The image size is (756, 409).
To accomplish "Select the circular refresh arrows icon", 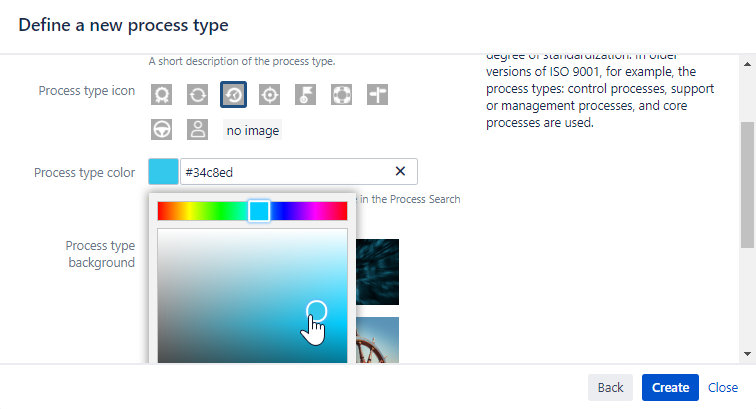I will point(198,95).
